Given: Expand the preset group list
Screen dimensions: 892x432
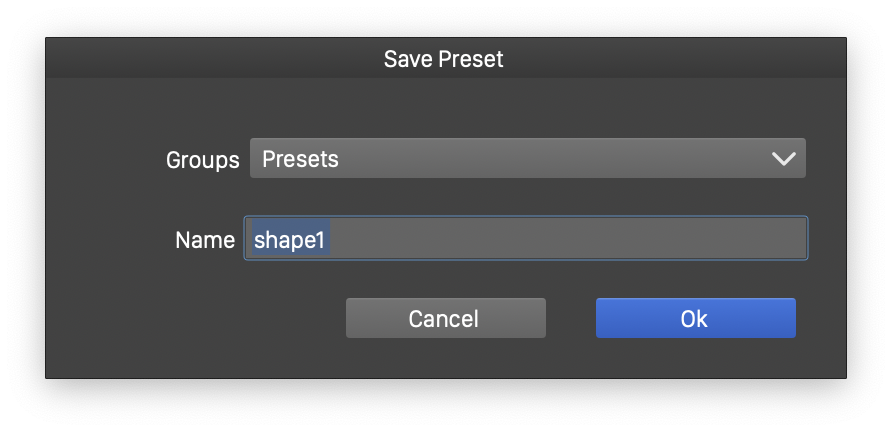Looking at the screenshot, I should coord(527,159).
